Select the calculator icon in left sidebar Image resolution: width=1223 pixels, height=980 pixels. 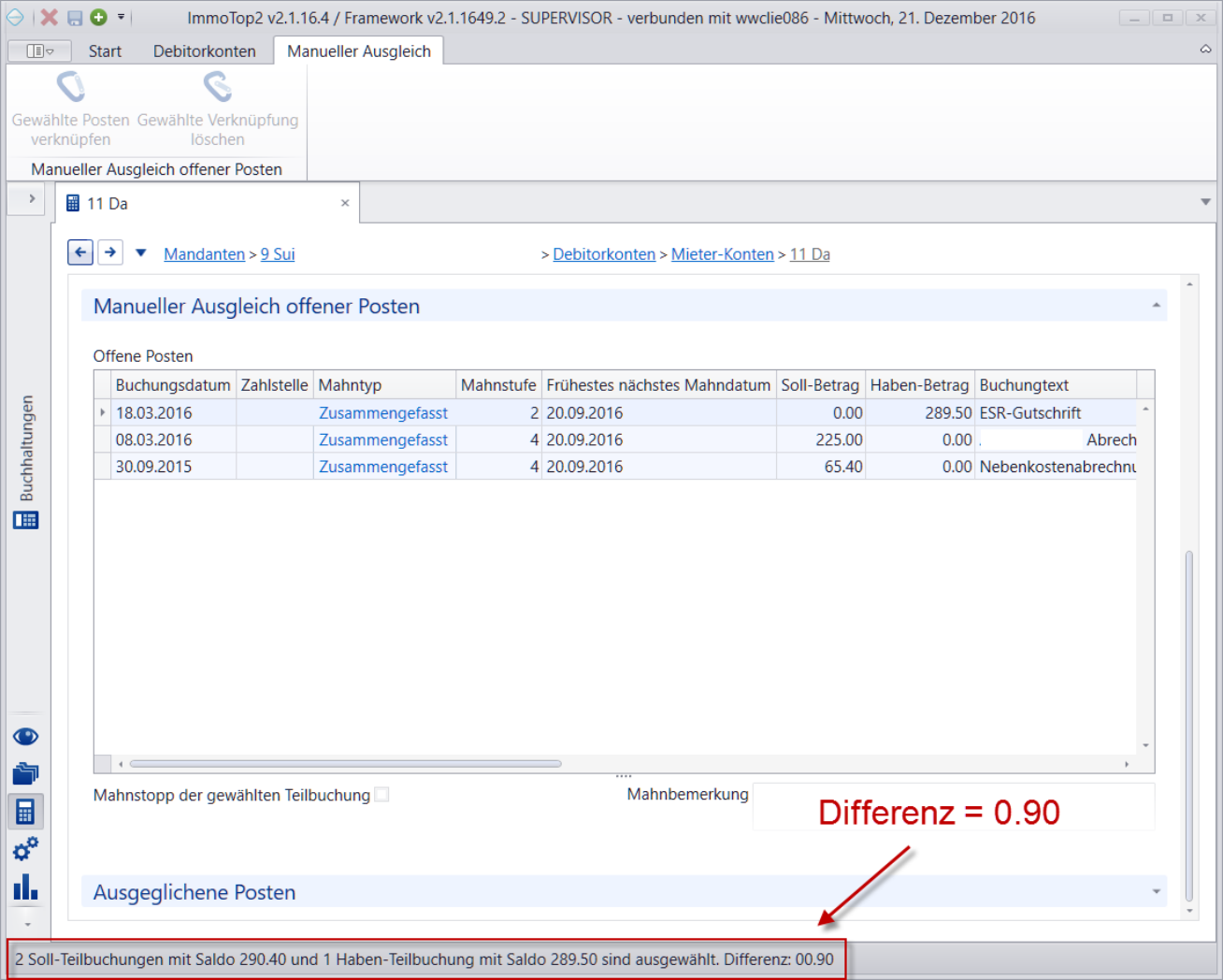25,812
